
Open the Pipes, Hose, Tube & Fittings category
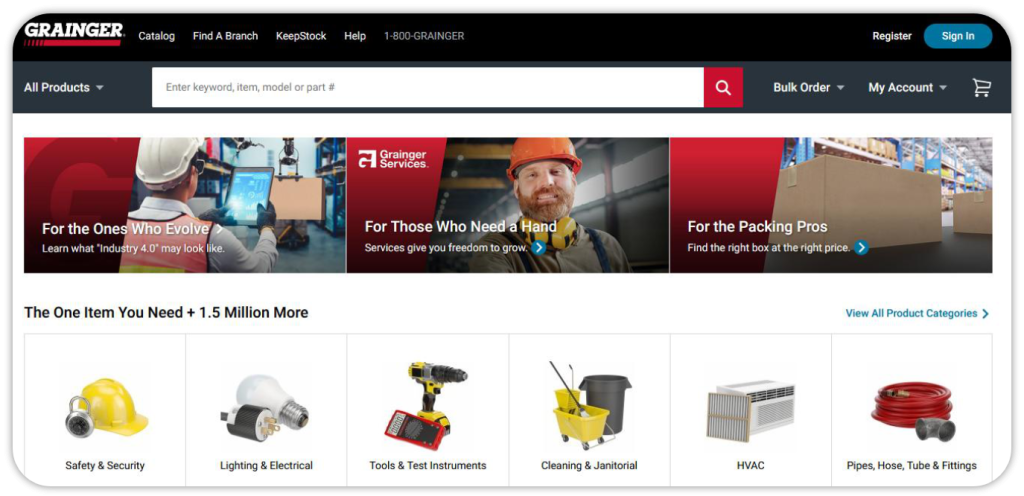pos(912,410)
